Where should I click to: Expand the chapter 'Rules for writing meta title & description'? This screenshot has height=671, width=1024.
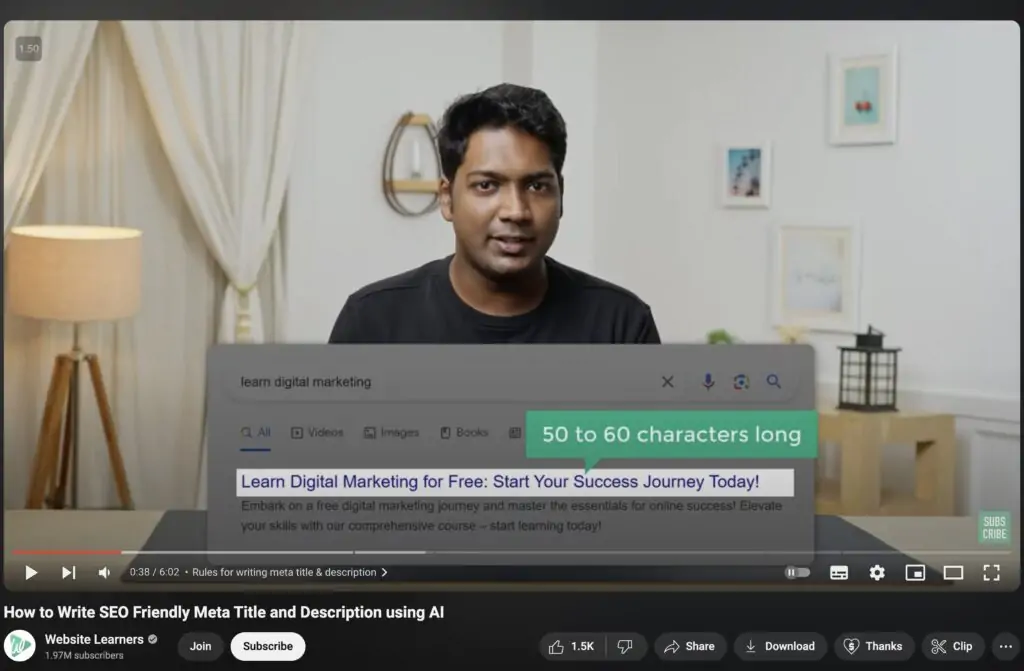click(290, 573)
